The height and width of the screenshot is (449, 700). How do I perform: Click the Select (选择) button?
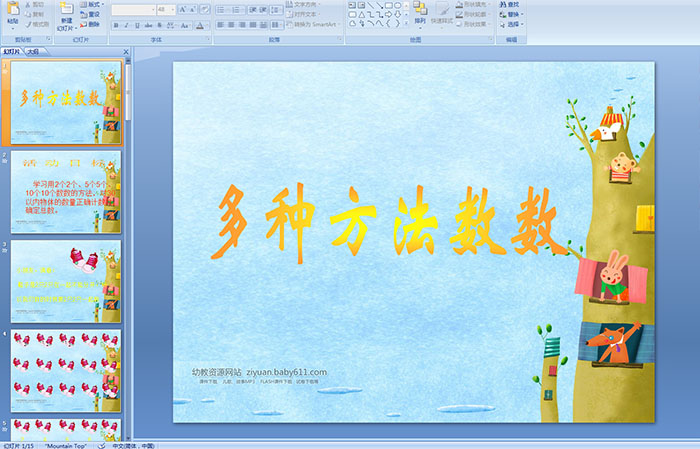pos(511,24)
